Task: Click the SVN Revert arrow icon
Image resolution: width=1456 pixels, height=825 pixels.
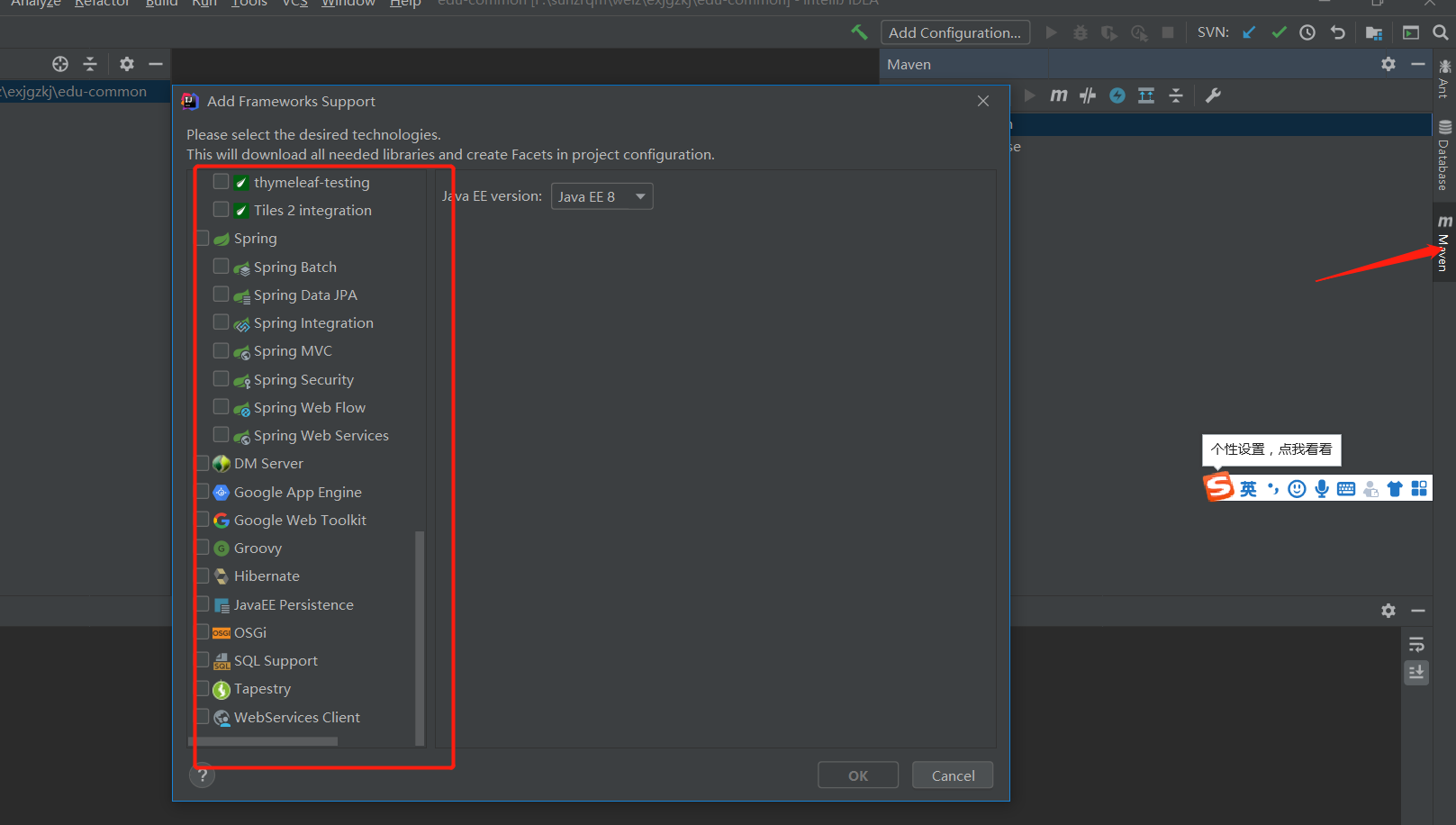Action: pos(1338,32)
